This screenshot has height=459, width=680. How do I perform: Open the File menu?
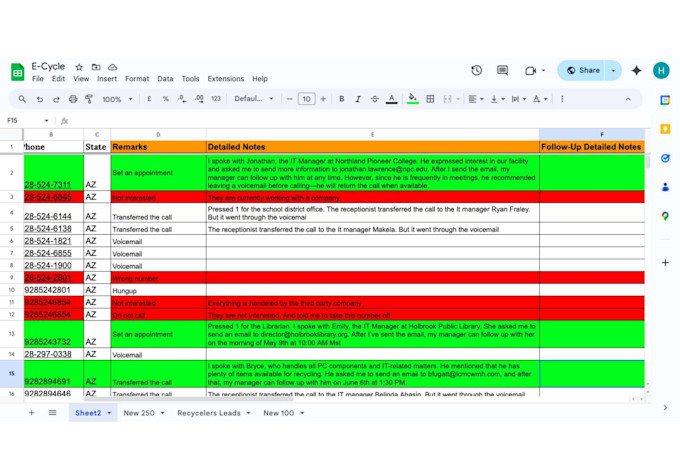[38, 79]
